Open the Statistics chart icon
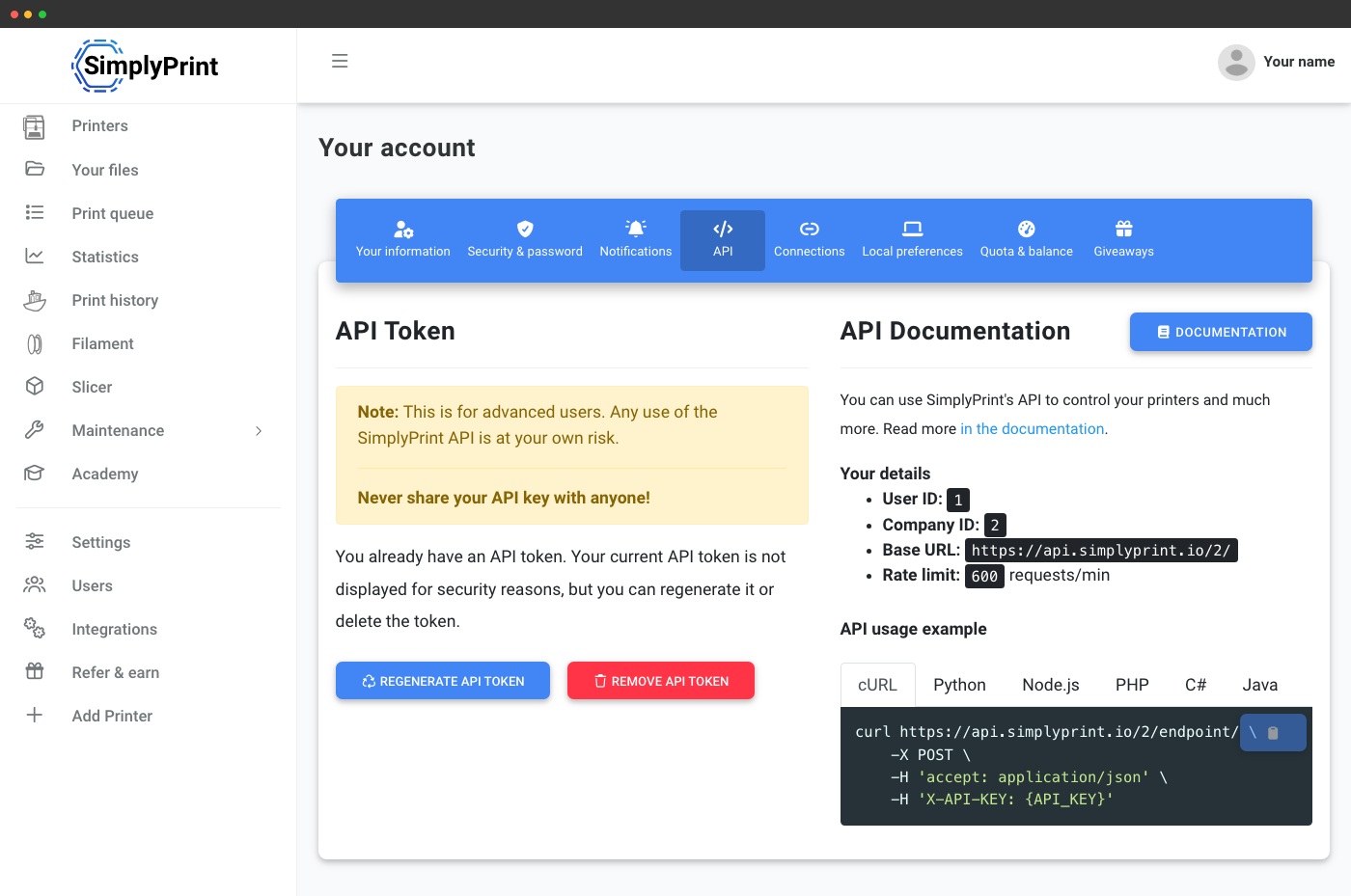The height and width of the screenshot is (896, 1351). (35, 256)
